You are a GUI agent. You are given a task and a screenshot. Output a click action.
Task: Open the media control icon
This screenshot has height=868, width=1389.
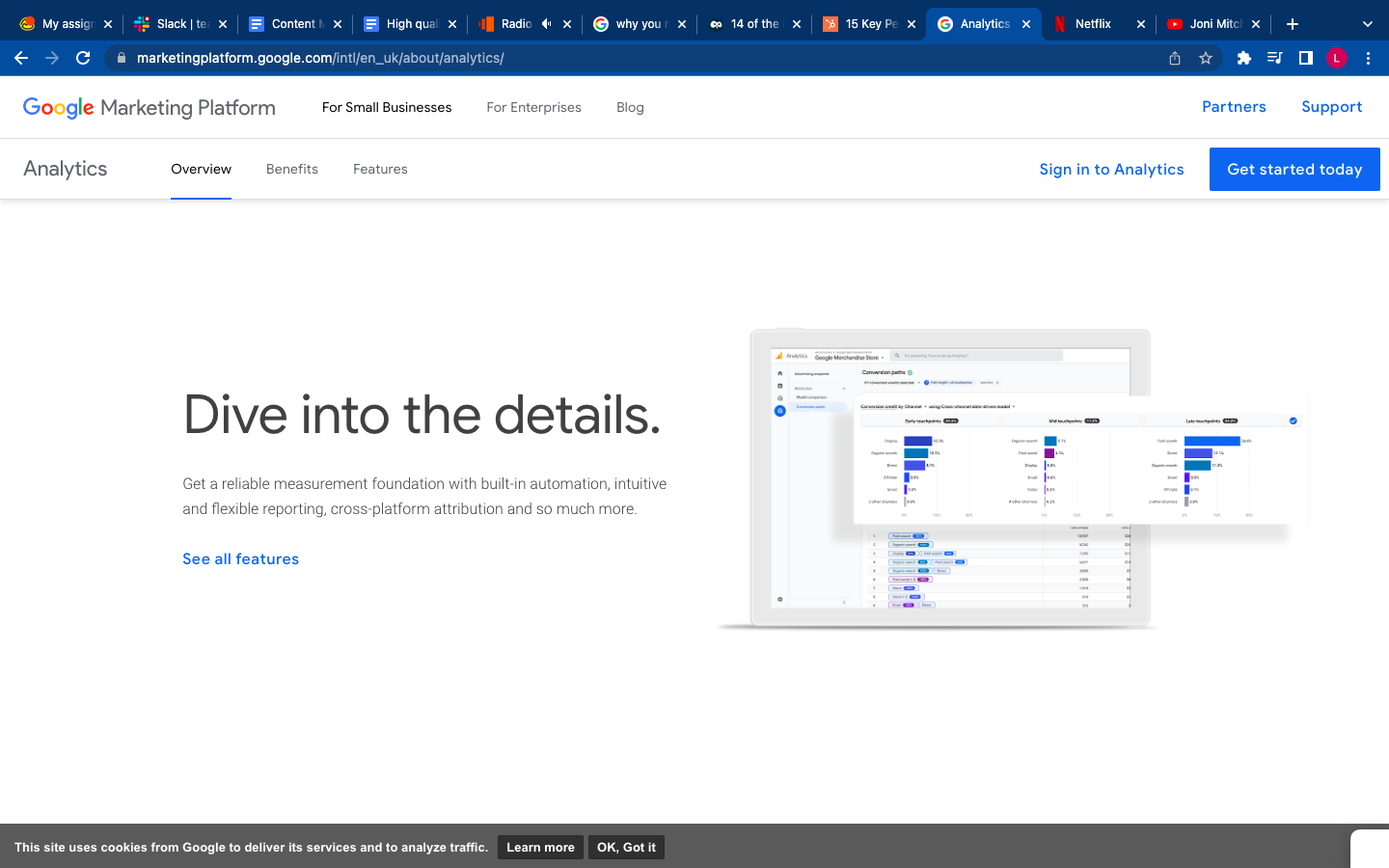pyautogui.click(x=1274, y=58)
